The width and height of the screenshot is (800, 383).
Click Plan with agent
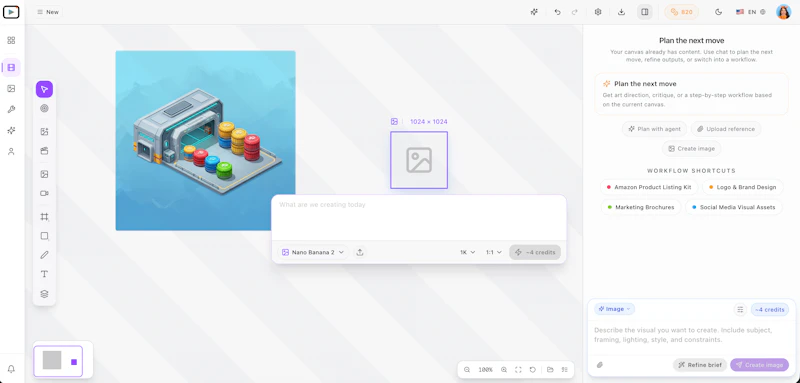pos(654,129)
